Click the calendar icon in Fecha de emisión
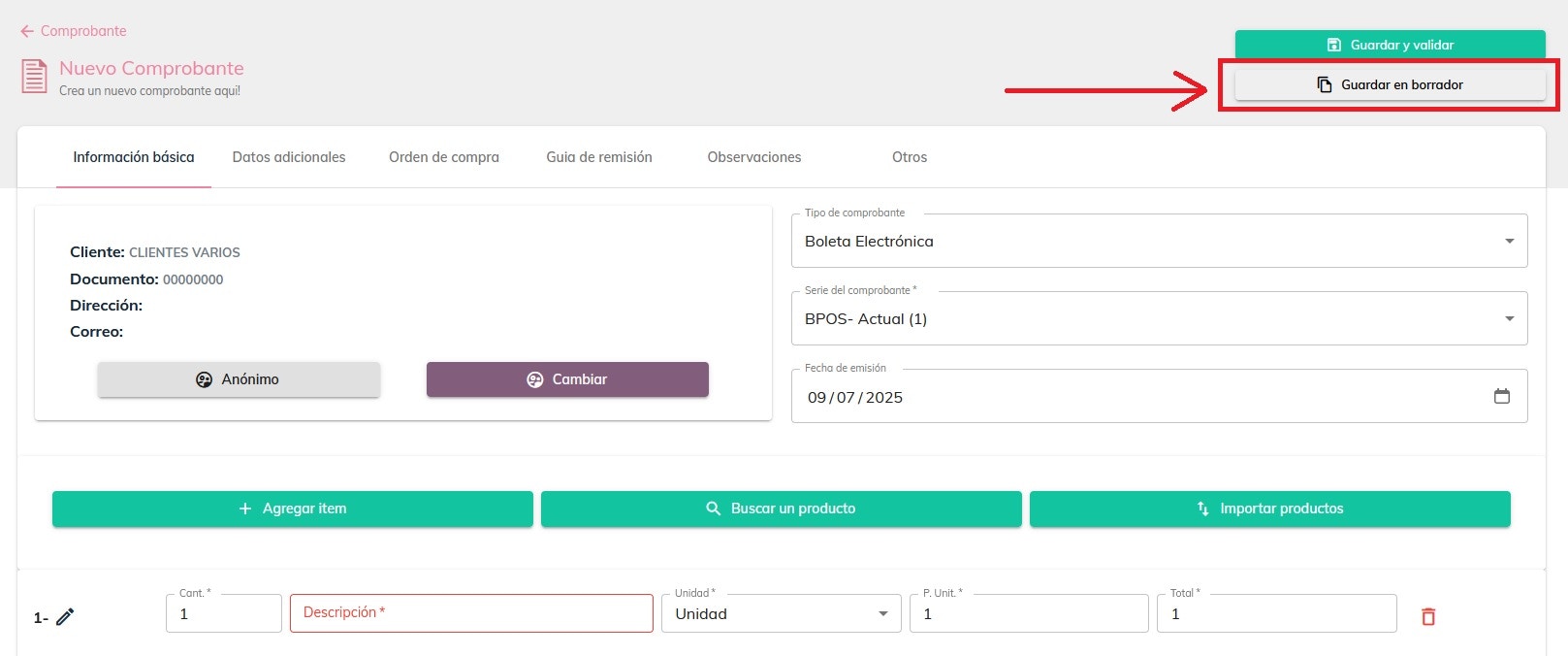The image size is (1568, 656). pos(1502,396)
